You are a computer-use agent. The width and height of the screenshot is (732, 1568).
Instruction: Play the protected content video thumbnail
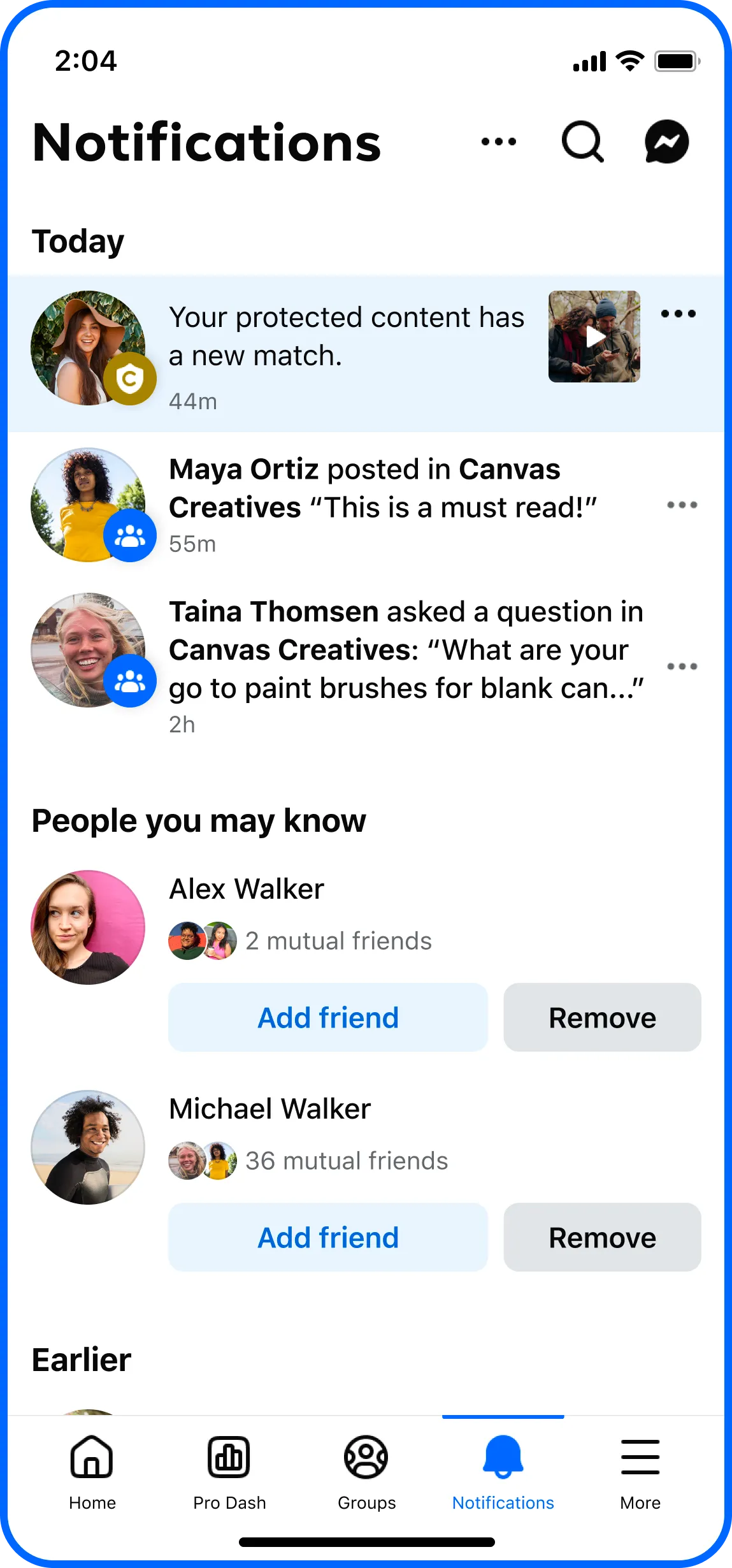594,337
